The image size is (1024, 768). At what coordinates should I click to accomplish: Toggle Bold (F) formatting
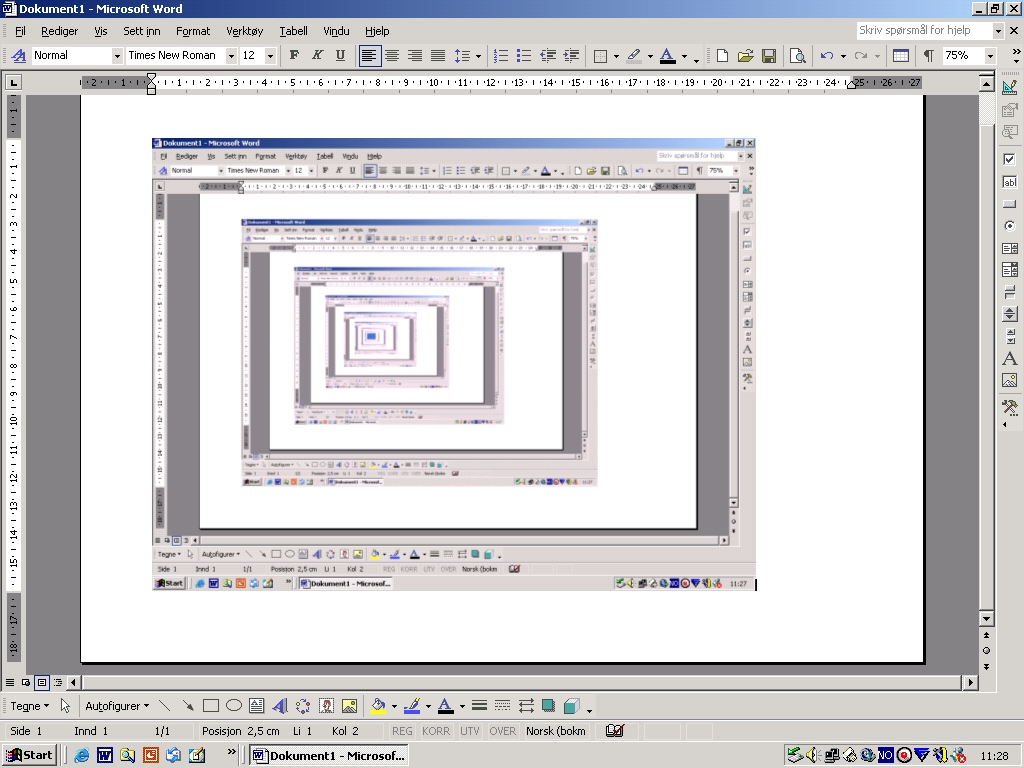click(x=294, y=56)
